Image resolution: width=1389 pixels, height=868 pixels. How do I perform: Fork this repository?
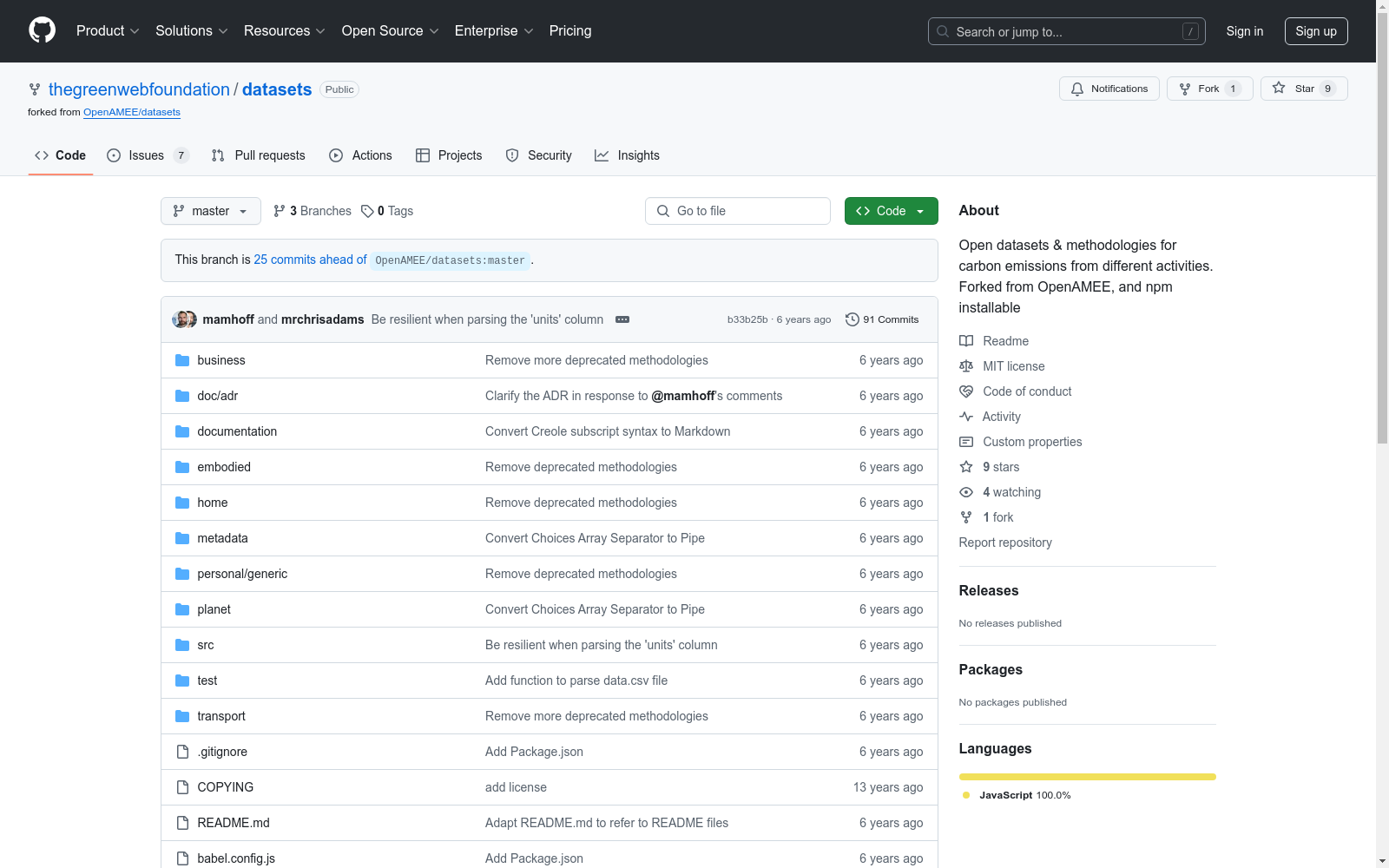pyautogui.click(x=1210, y=89)
